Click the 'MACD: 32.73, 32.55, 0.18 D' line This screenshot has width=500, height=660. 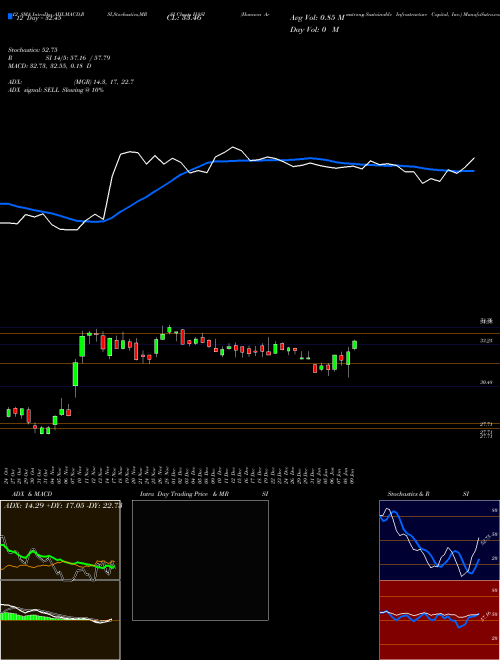pyautogui.click(x=50, y=66)
